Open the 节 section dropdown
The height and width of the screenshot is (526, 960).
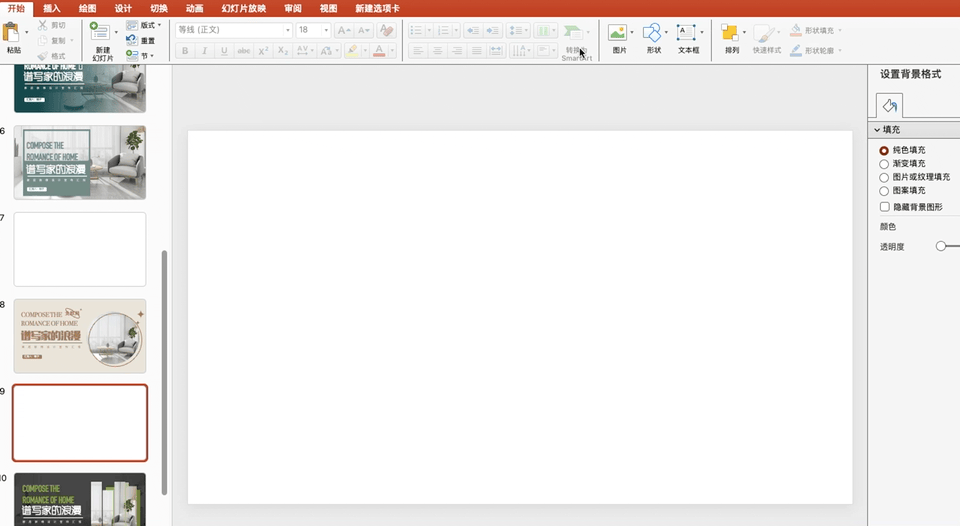[151, 56]
